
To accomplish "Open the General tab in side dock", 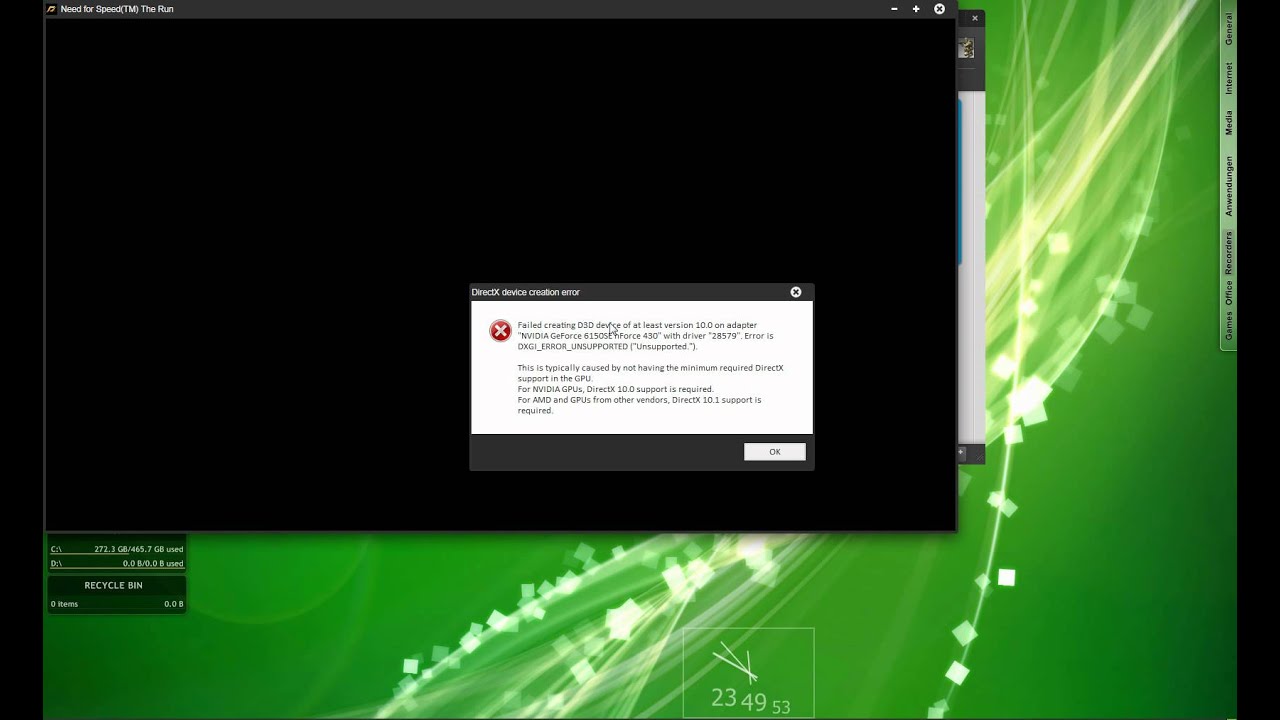I will 1229,29.
